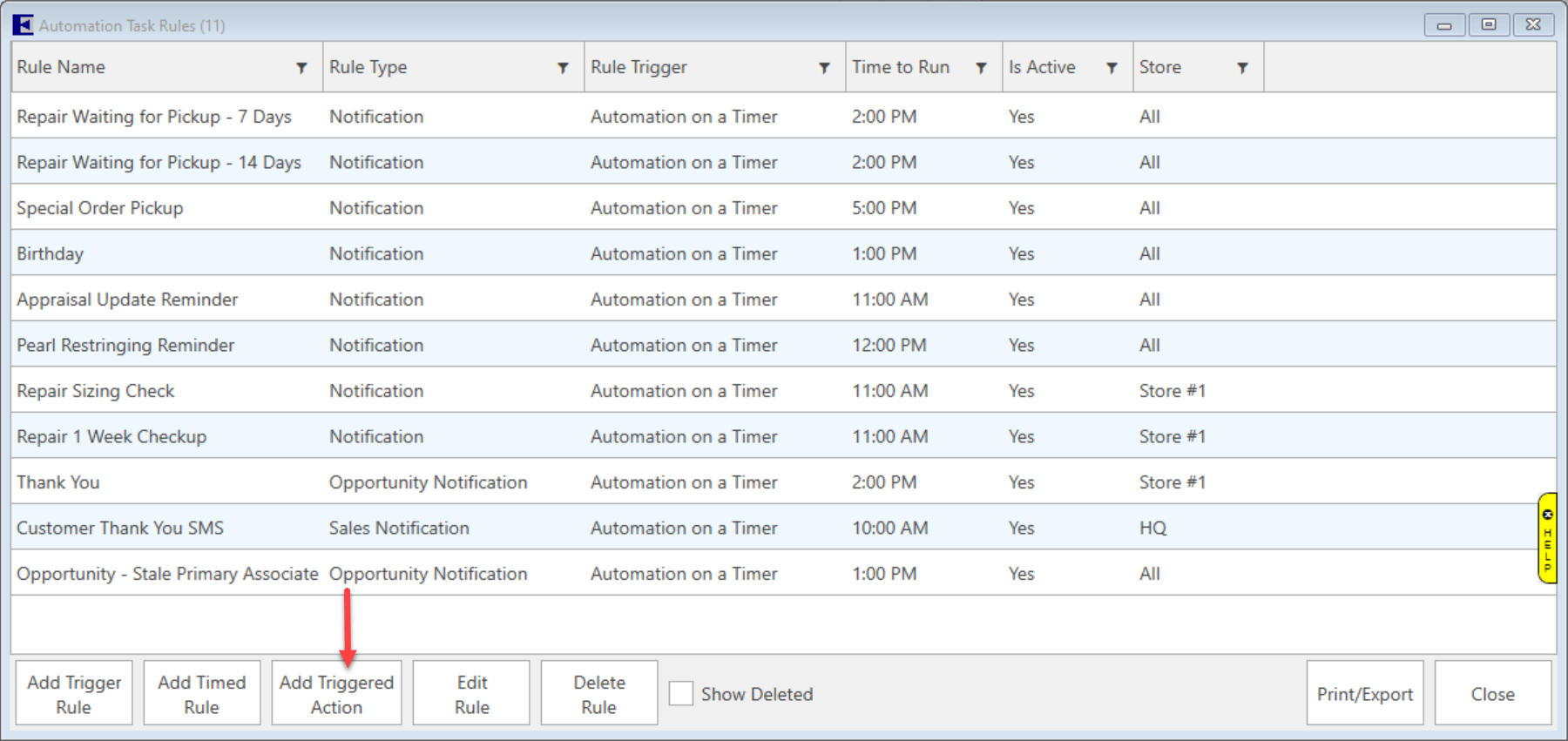The height and width of the screenshot is (741, 1568).
Task: Maximize the Automation Task Rules window
Action: point(1489,25)
